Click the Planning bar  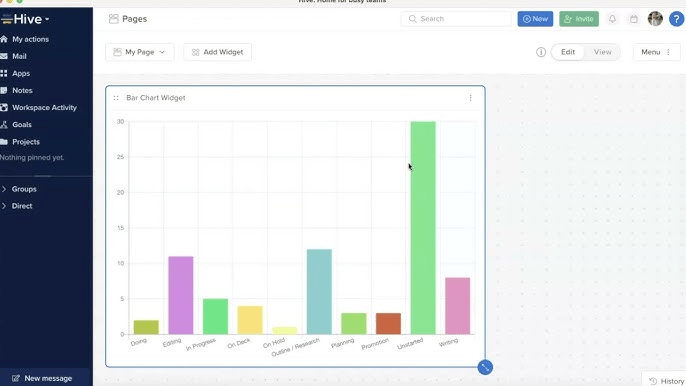pyautogui.click(x=354, y=323)
